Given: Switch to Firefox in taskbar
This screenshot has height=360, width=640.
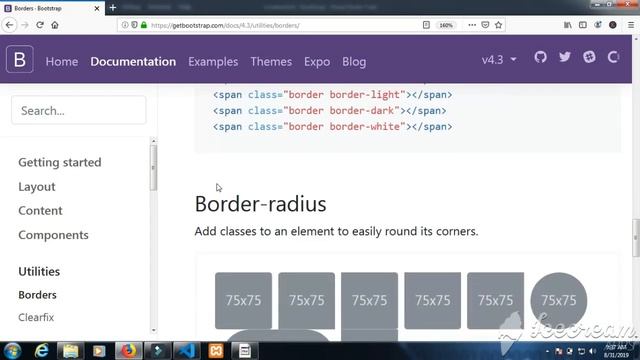Looking at the screenshot, I should tap(128, 351).
